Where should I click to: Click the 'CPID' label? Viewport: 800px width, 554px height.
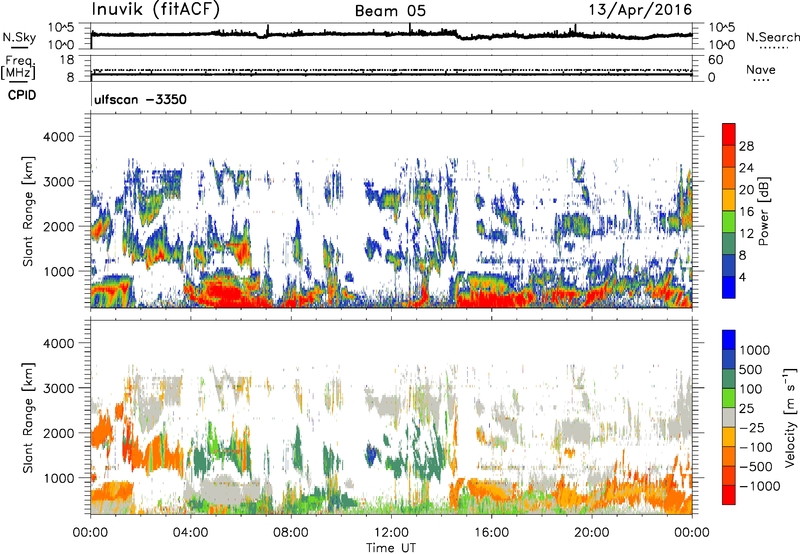[22, 95]
